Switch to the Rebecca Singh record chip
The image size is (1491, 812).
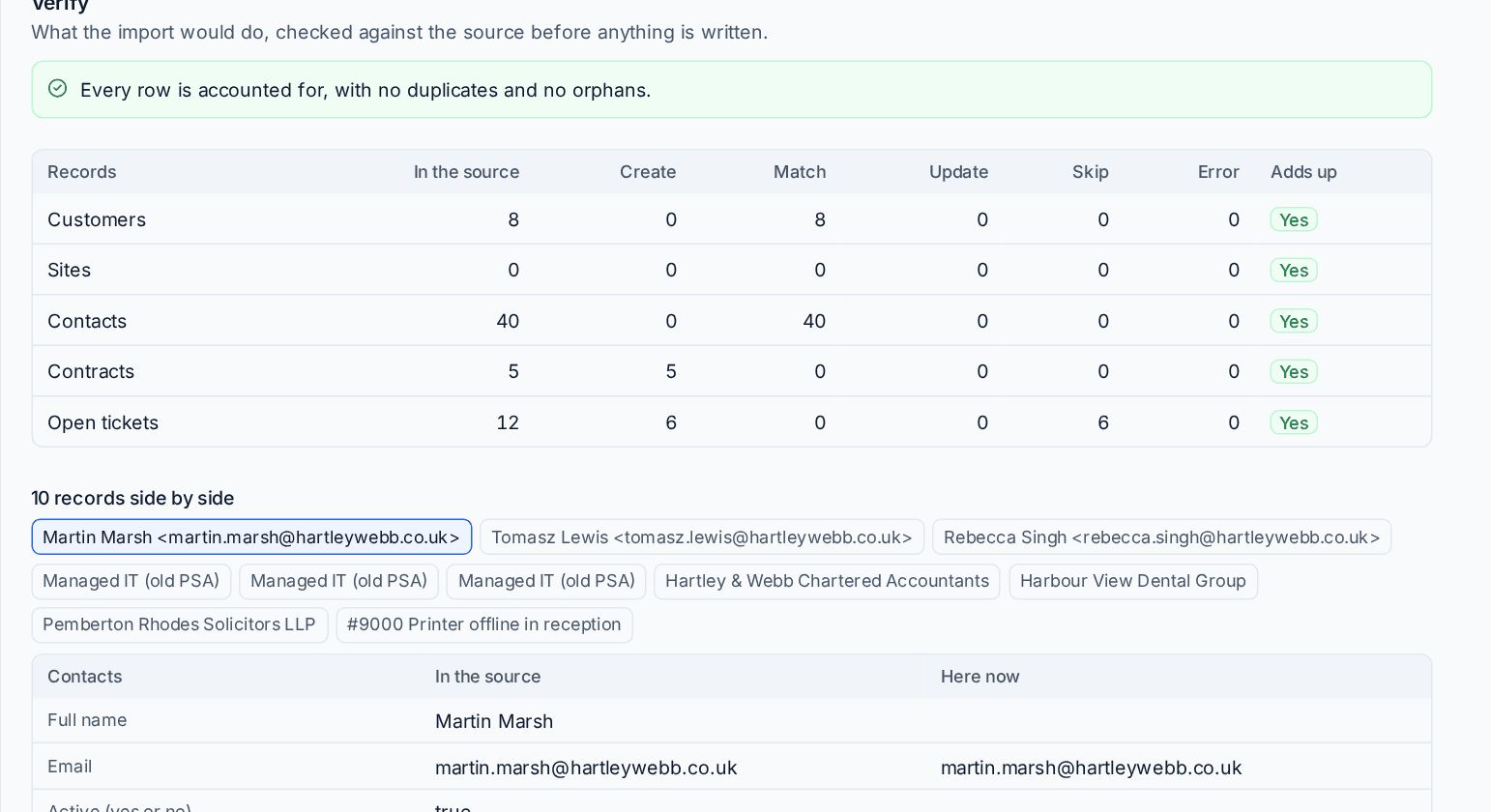click(x=1161, y=536)
